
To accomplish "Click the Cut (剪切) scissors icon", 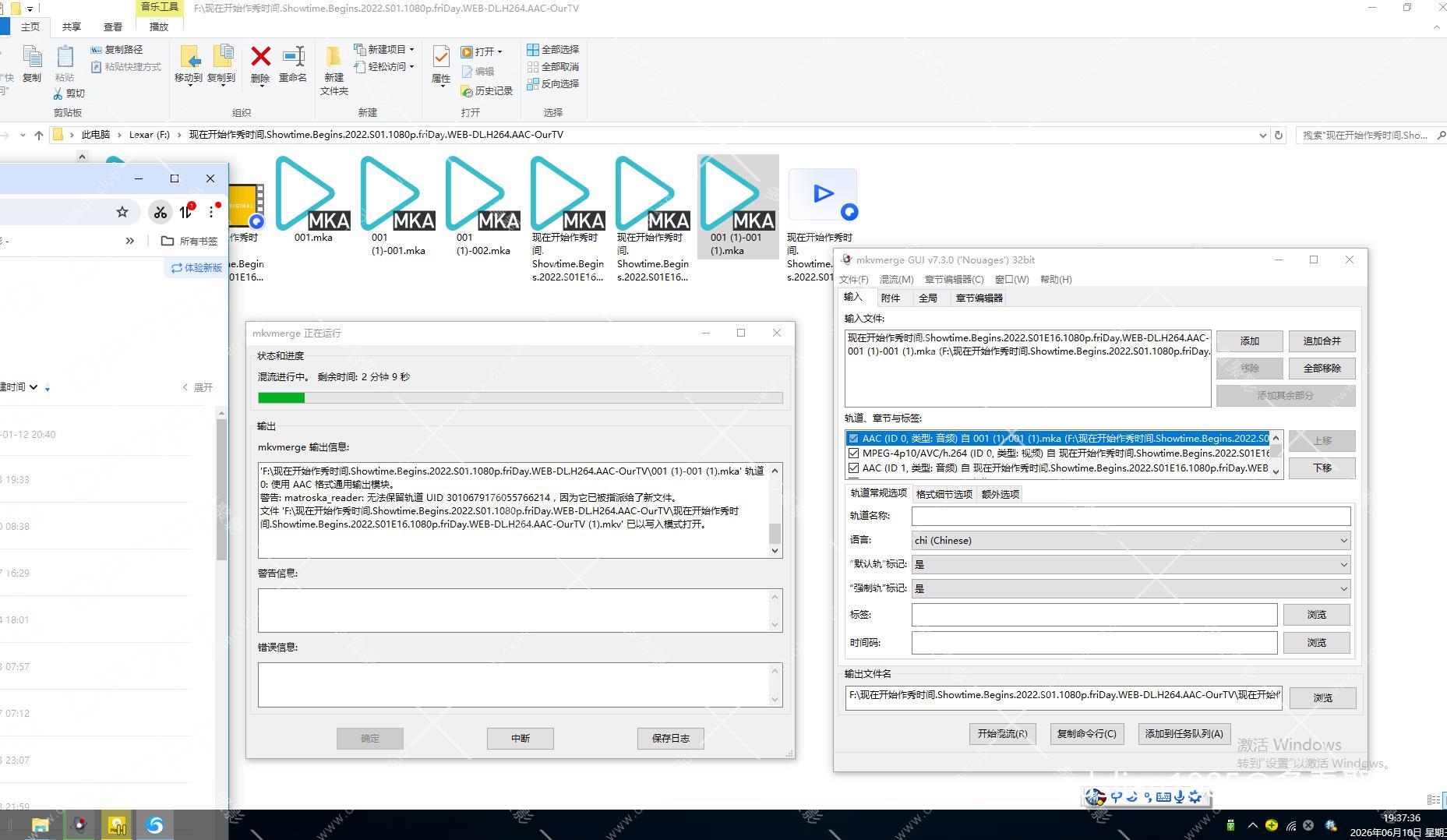I will pos(58,94).
